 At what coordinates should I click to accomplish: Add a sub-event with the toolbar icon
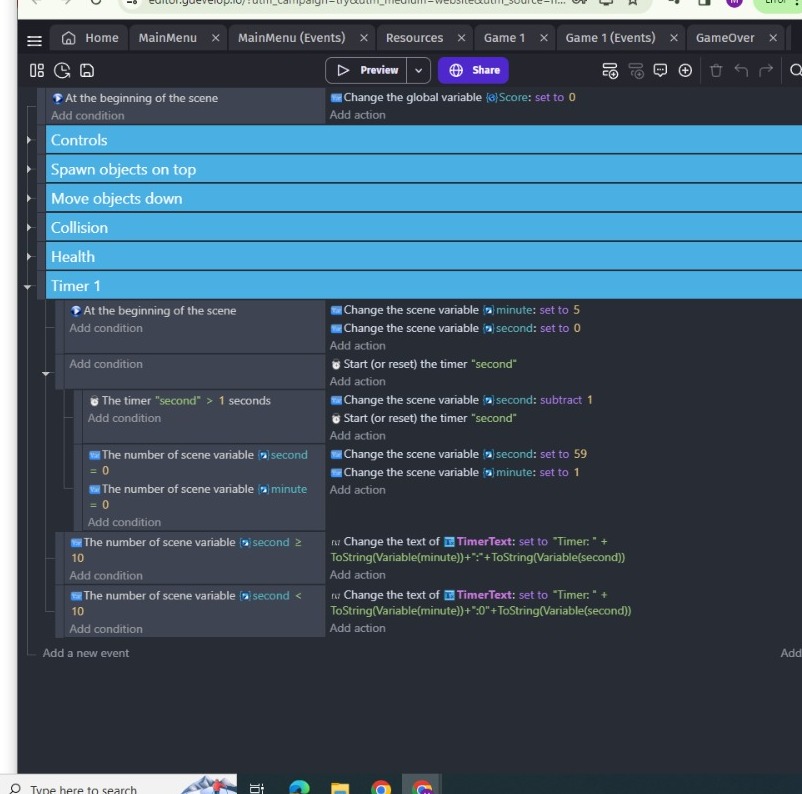click(636, 71)
